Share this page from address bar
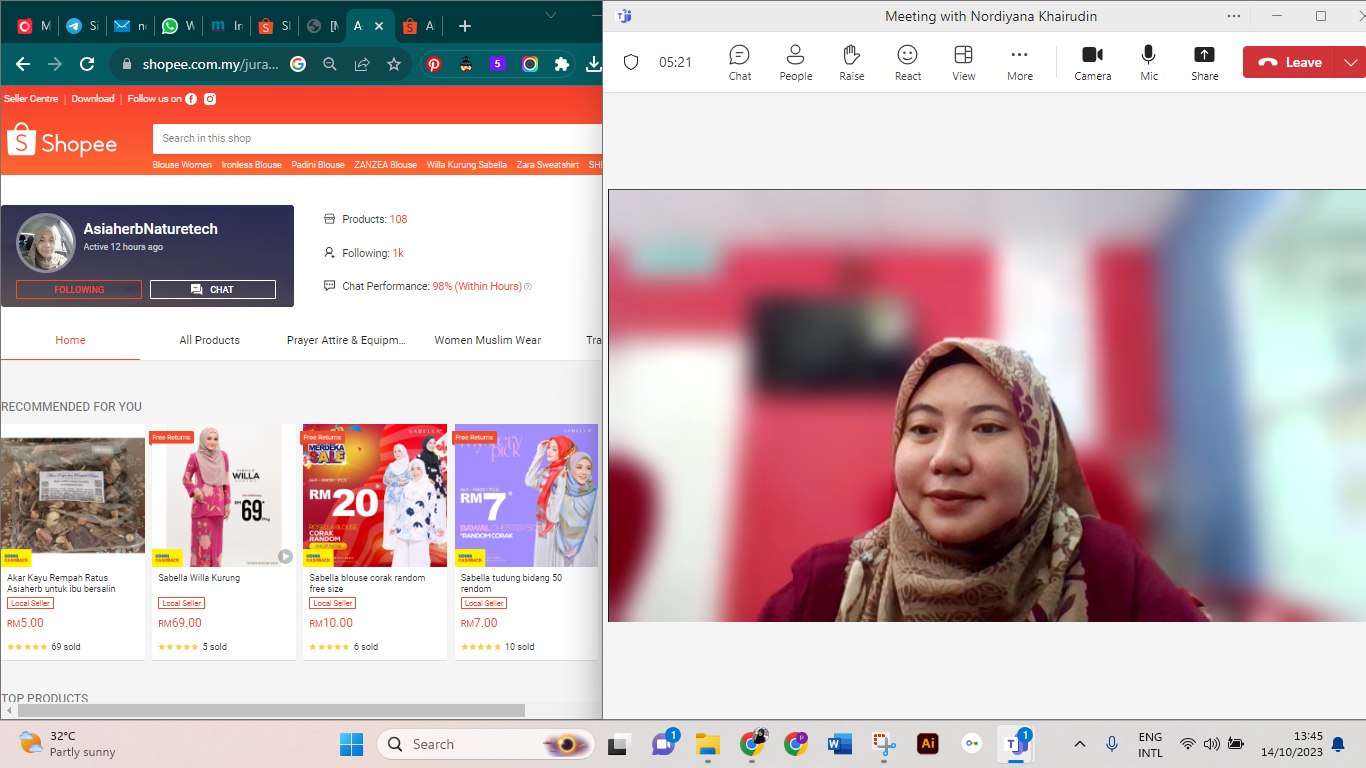The height and width of the screenshot is (768, 1366). click(361, 64)
